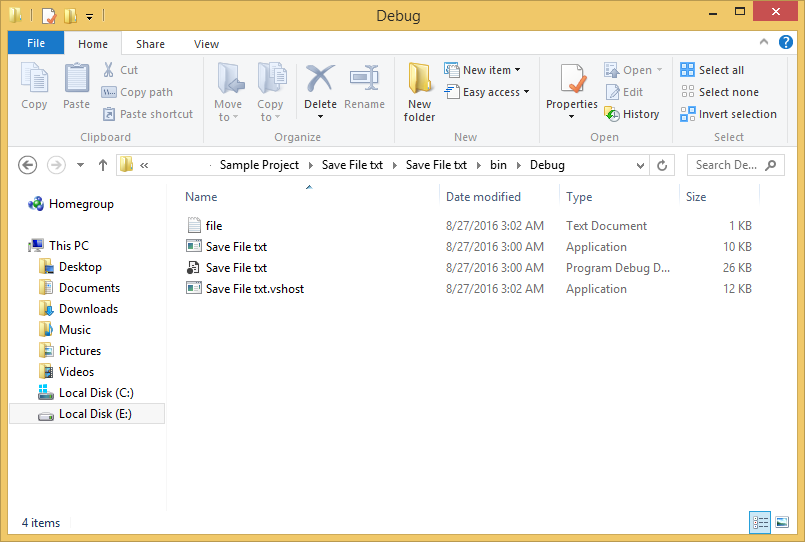The height and width of the screenshot is (542, 805).
Task: Sort by the Size column header
Action: tap(696, 197)
